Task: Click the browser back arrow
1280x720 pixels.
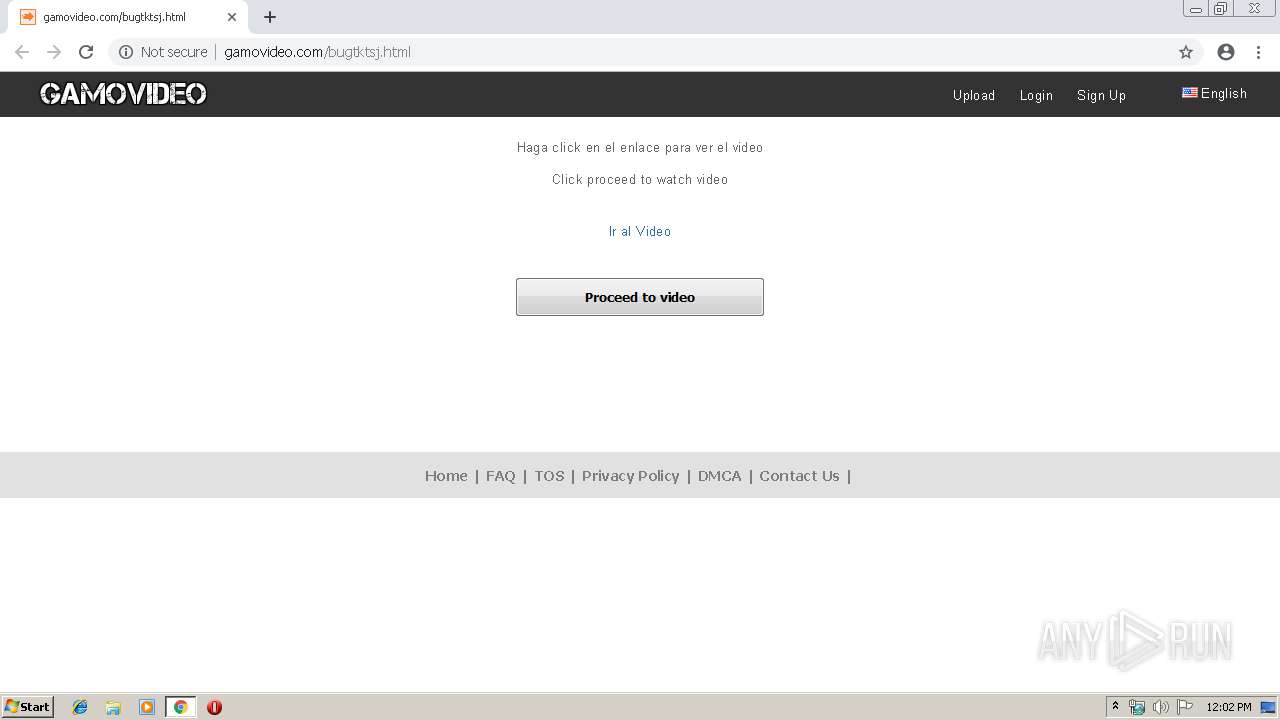Action: click(x=22, y=52)
